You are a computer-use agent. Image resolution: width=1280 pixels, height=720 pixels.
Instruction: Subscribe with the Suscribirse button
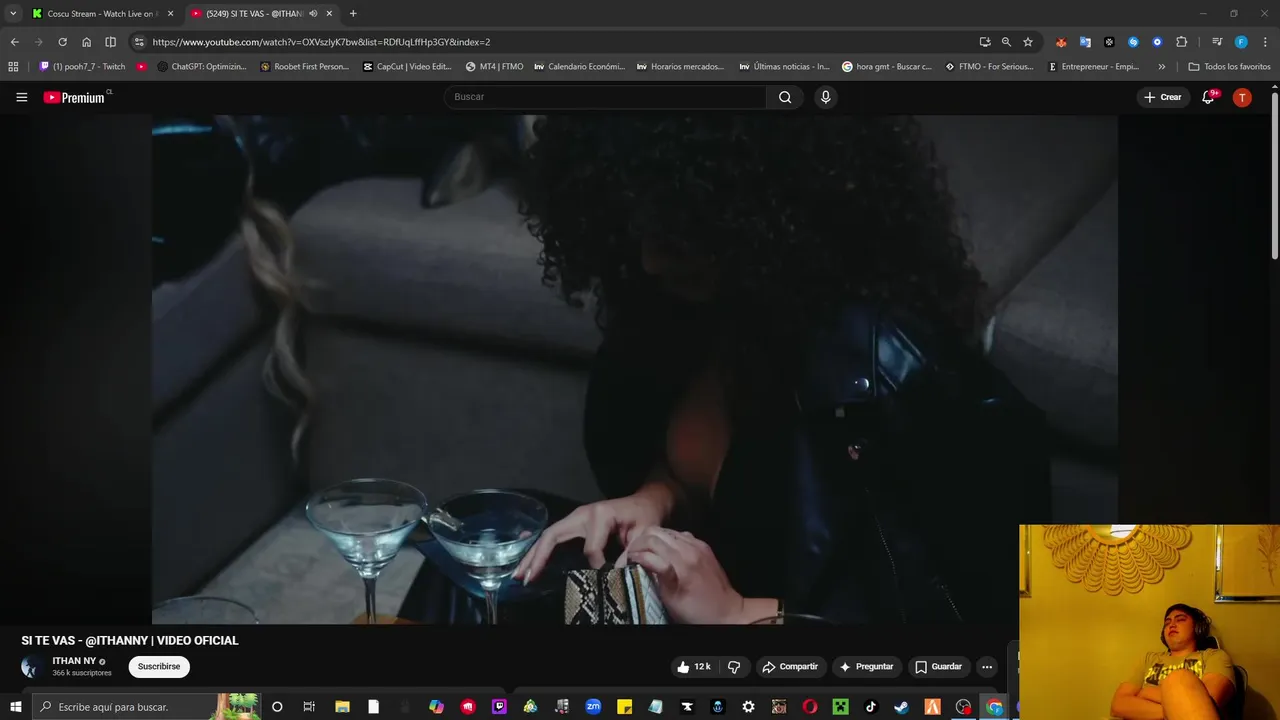tap(159, 667)
